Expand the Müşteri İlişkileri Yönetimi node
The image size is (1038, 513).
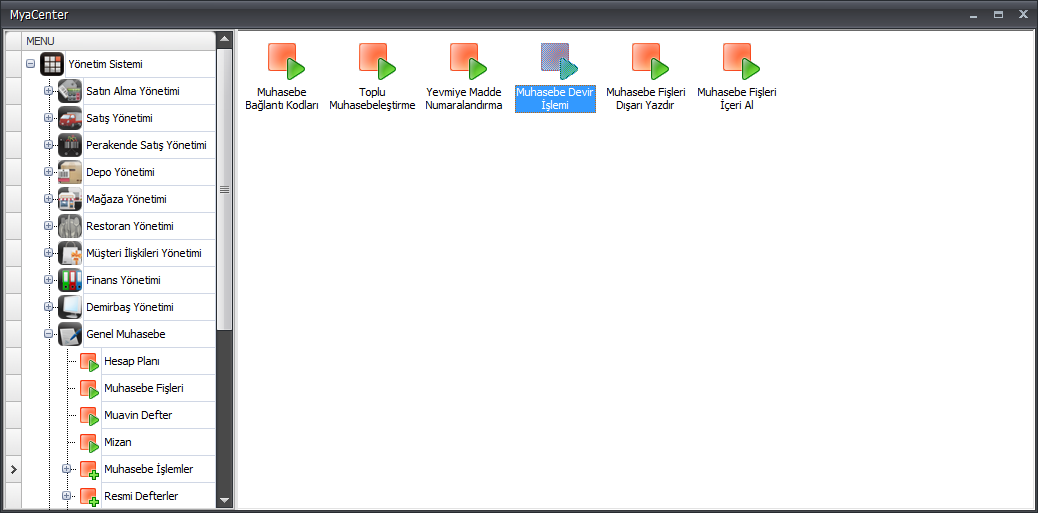point(48,254)
